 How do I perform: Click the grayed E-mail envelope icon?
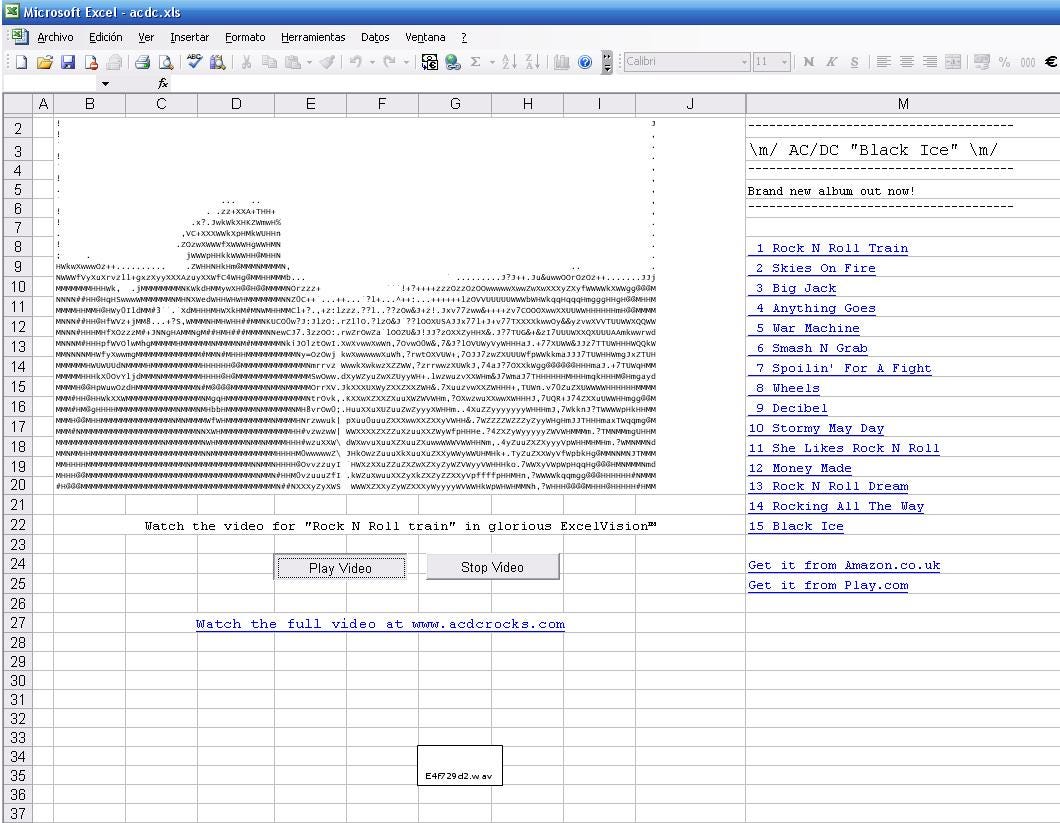pyautogui.click(x=114, y=62)
